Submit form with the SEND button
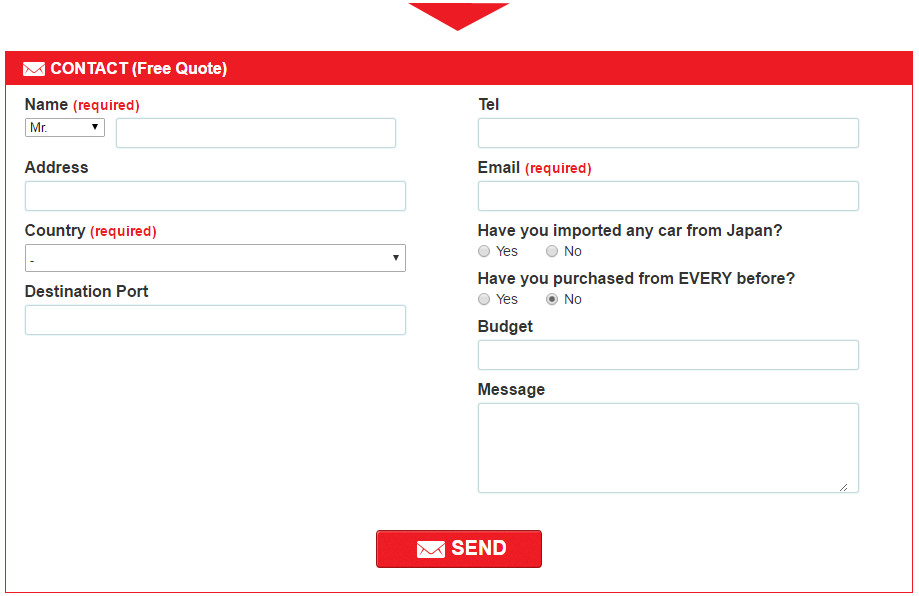 [459, 549]
